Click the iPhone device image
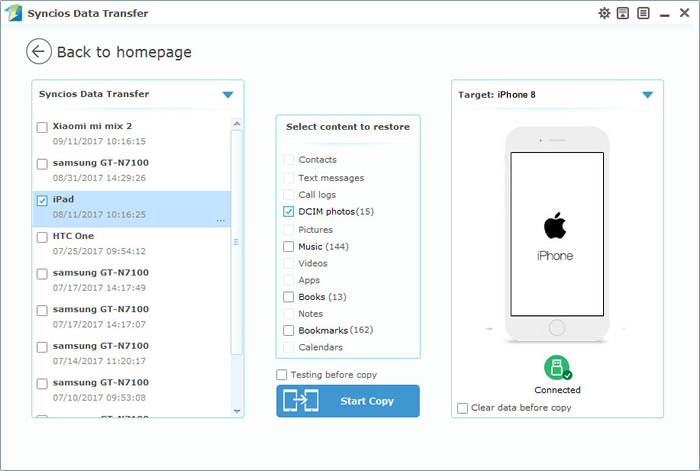700x471 pixels. tap(557, 235)
